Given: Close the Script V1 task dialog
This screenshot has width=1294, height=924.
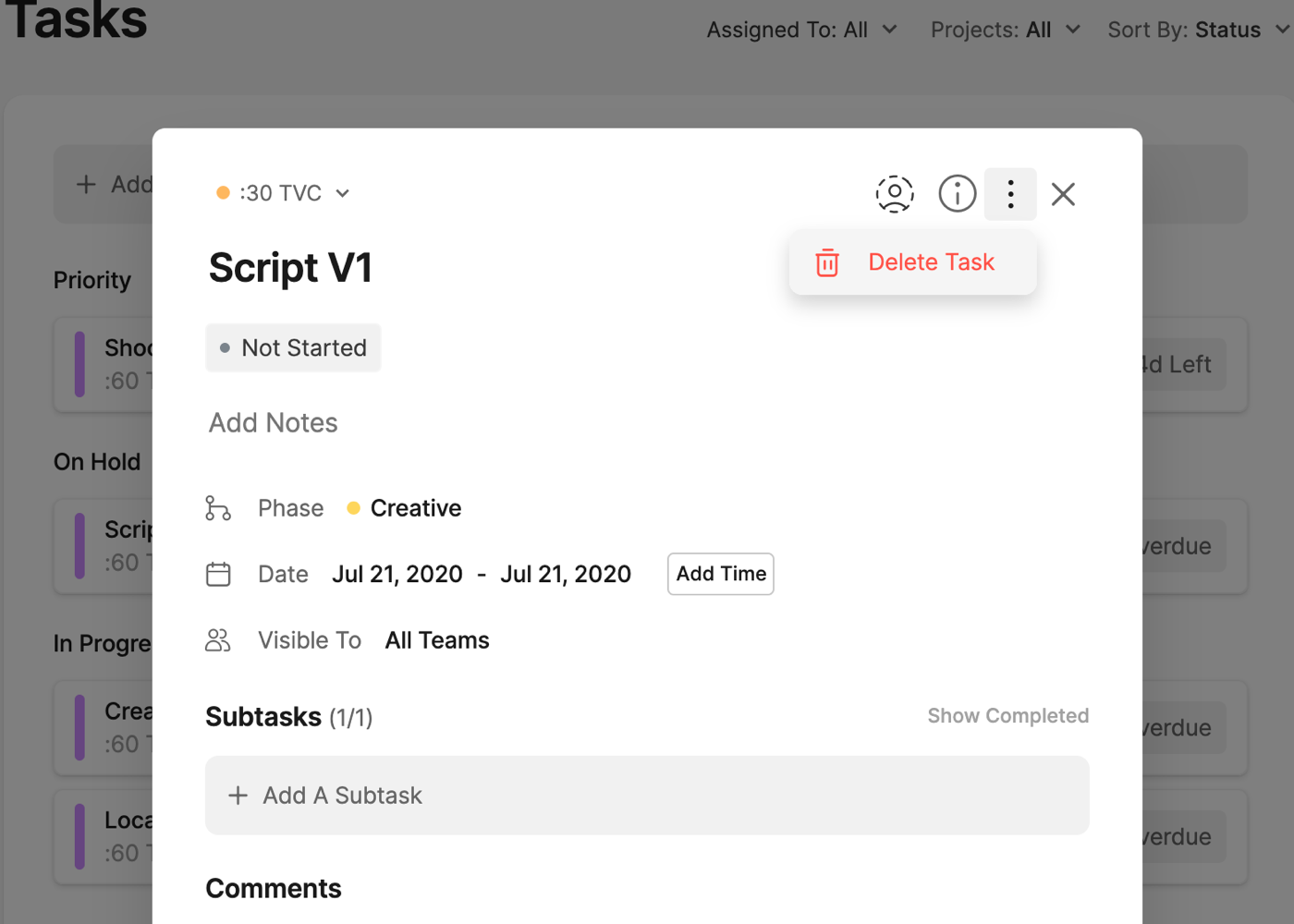Looking at the screenshot, I should tap(1063, 194).
